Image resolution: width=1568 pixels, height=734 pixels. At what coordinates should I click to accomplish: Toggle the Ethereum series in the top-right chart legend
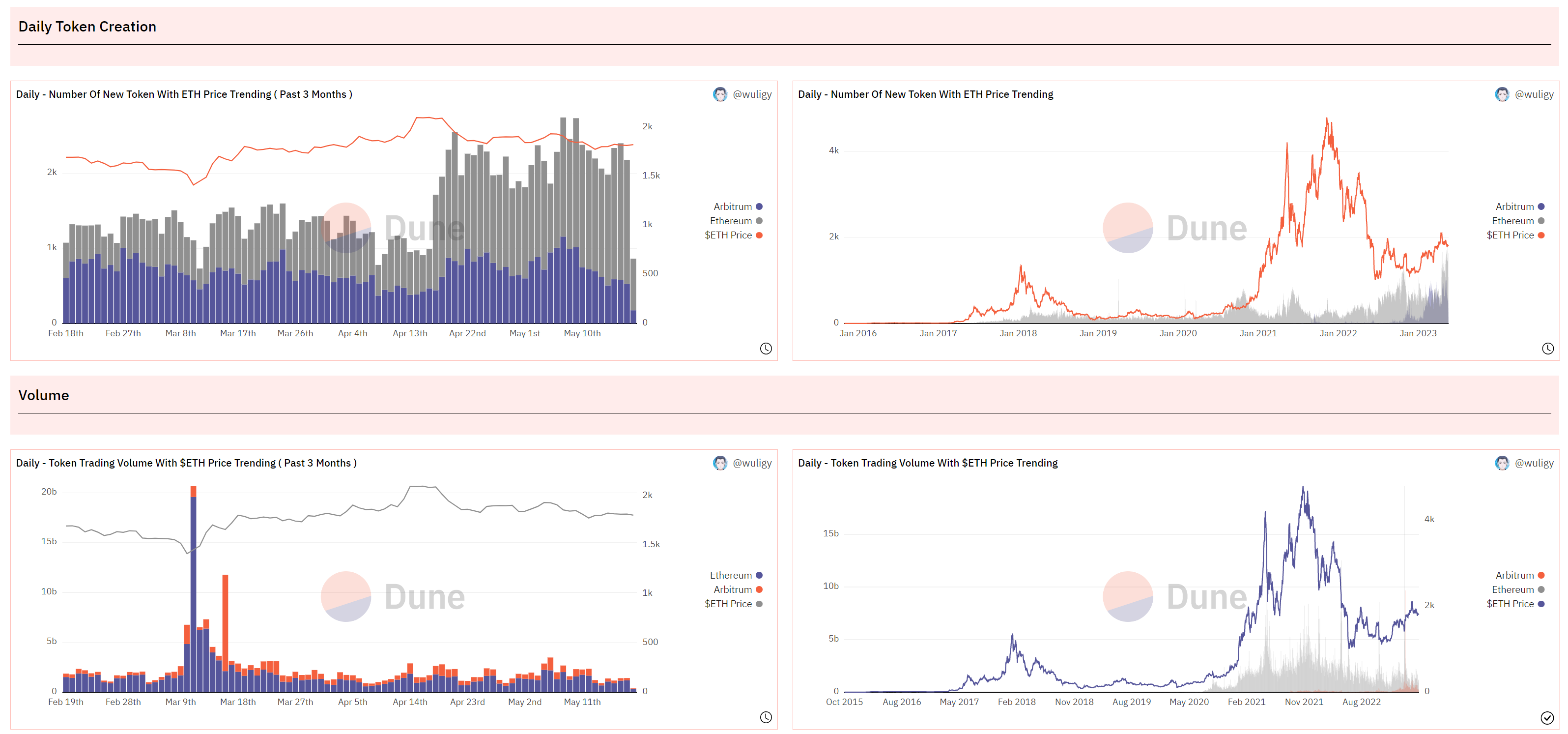click(x=1517, y=221)
